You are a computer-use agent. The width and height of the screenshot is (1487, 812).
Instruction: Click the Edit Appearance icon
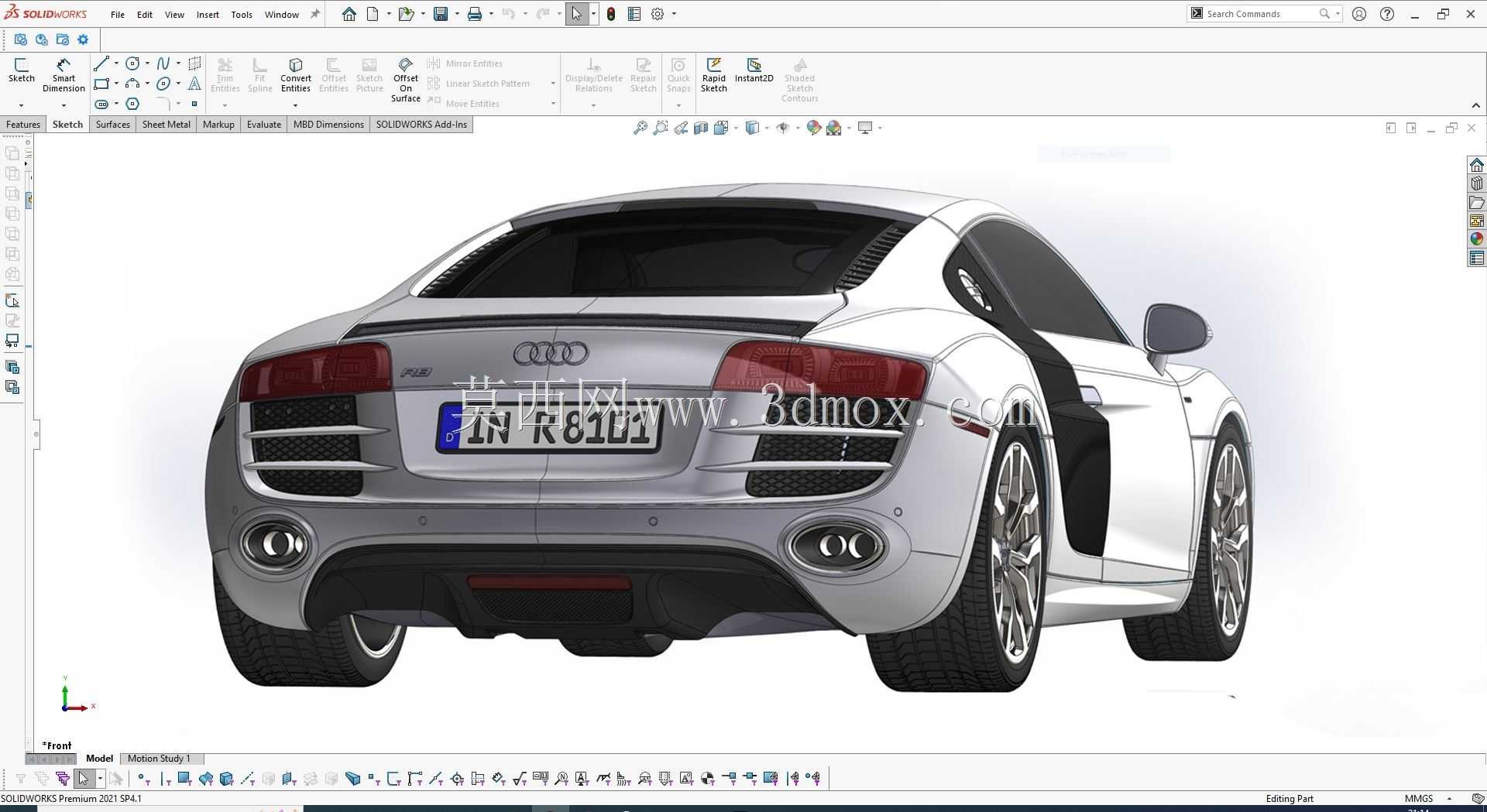pyautogui.click(x=813, y=128)
